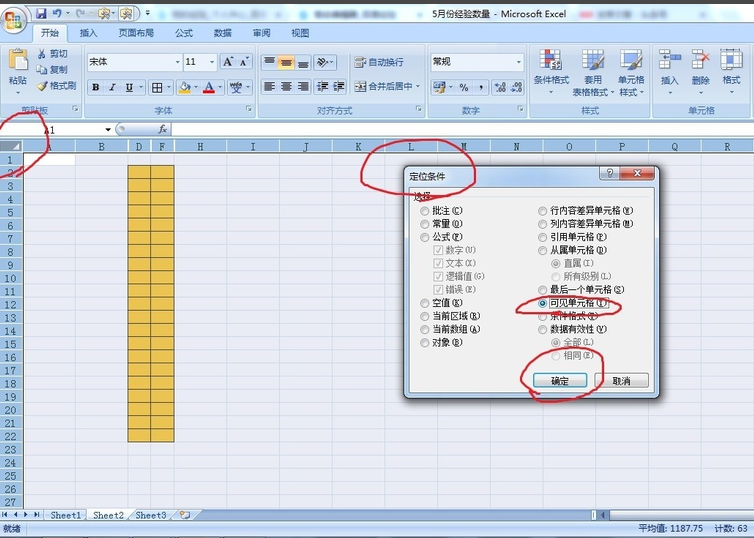Switch to Sheet3 worksheet tab
754x538 pixels.
[151, 515]
